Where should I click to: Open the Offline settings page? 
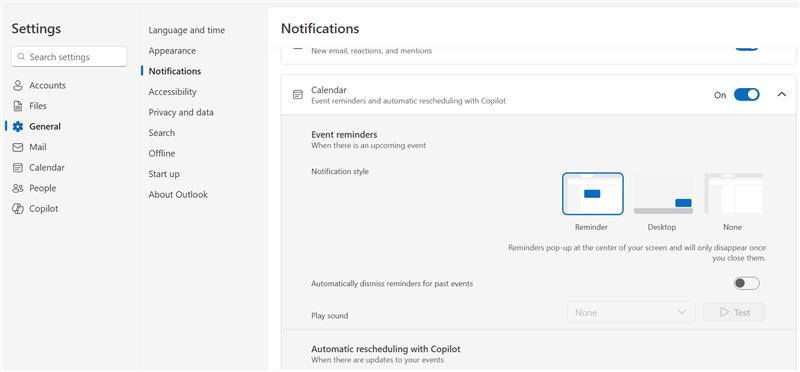coord(162,153)
